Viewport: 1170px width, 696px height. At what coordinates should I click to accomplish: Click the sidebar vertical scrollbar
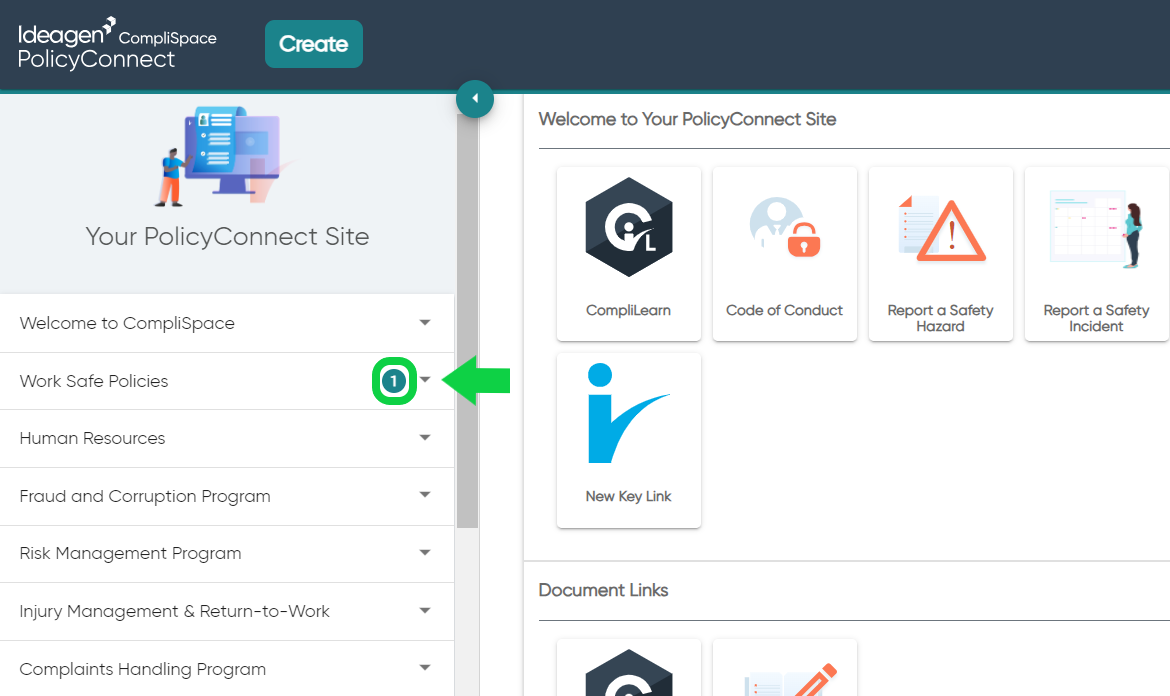[x=467, y=321]
